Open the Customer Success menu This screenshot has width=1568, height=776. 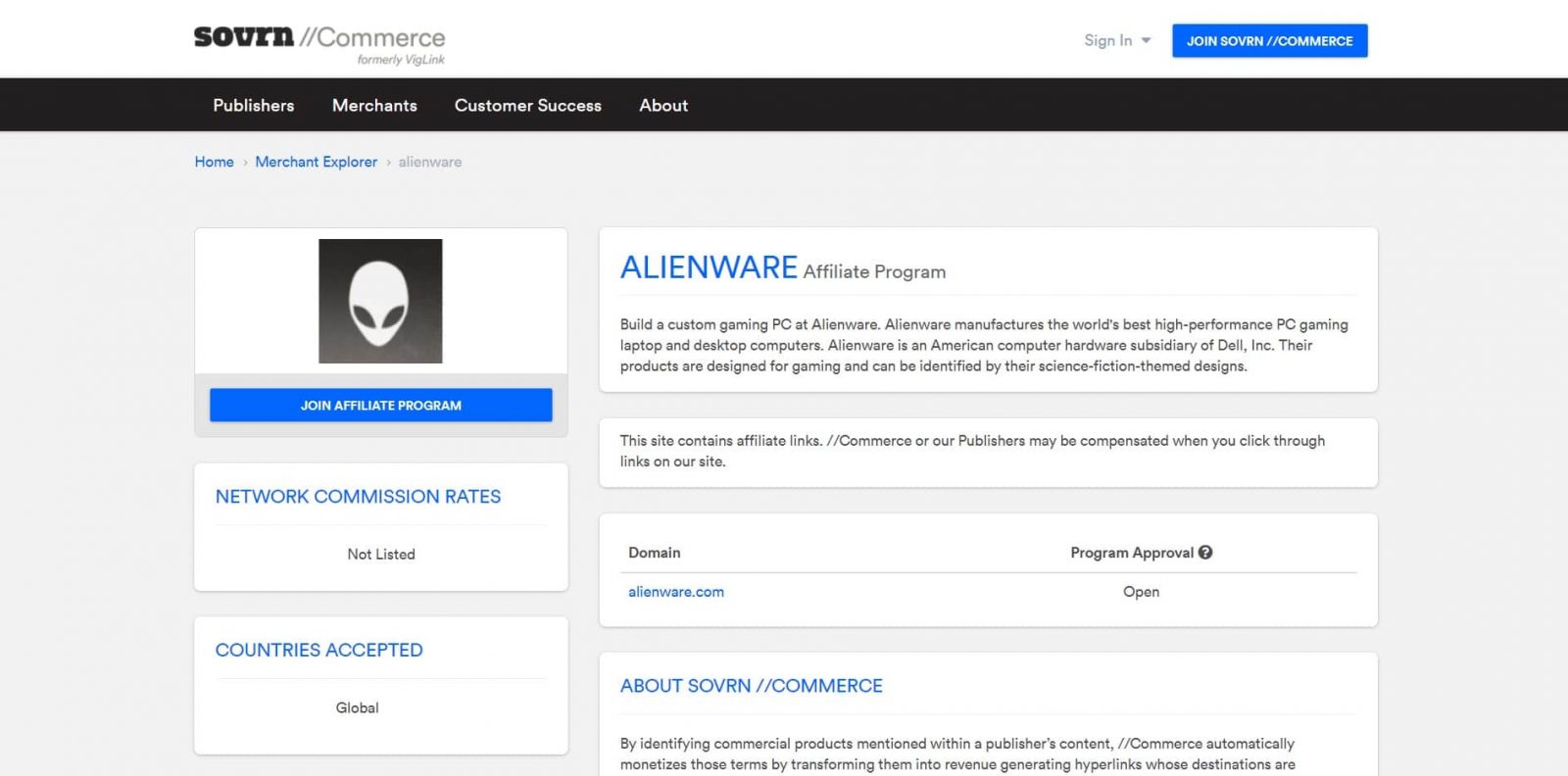pyautogui.click(x=528, y=105)
